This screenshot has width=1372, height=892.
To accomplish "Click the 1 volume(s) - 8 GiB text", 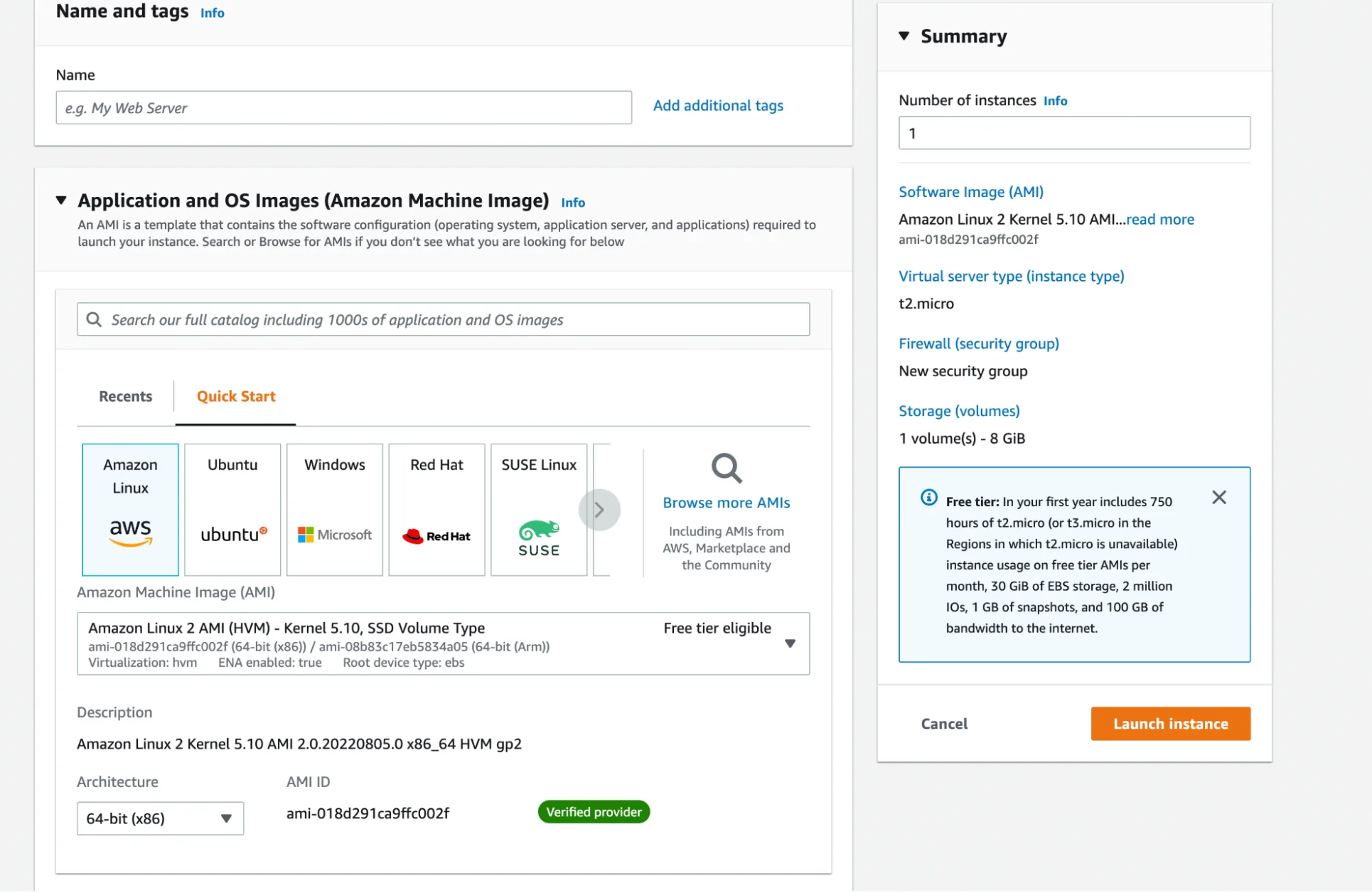I will point(962,438).
